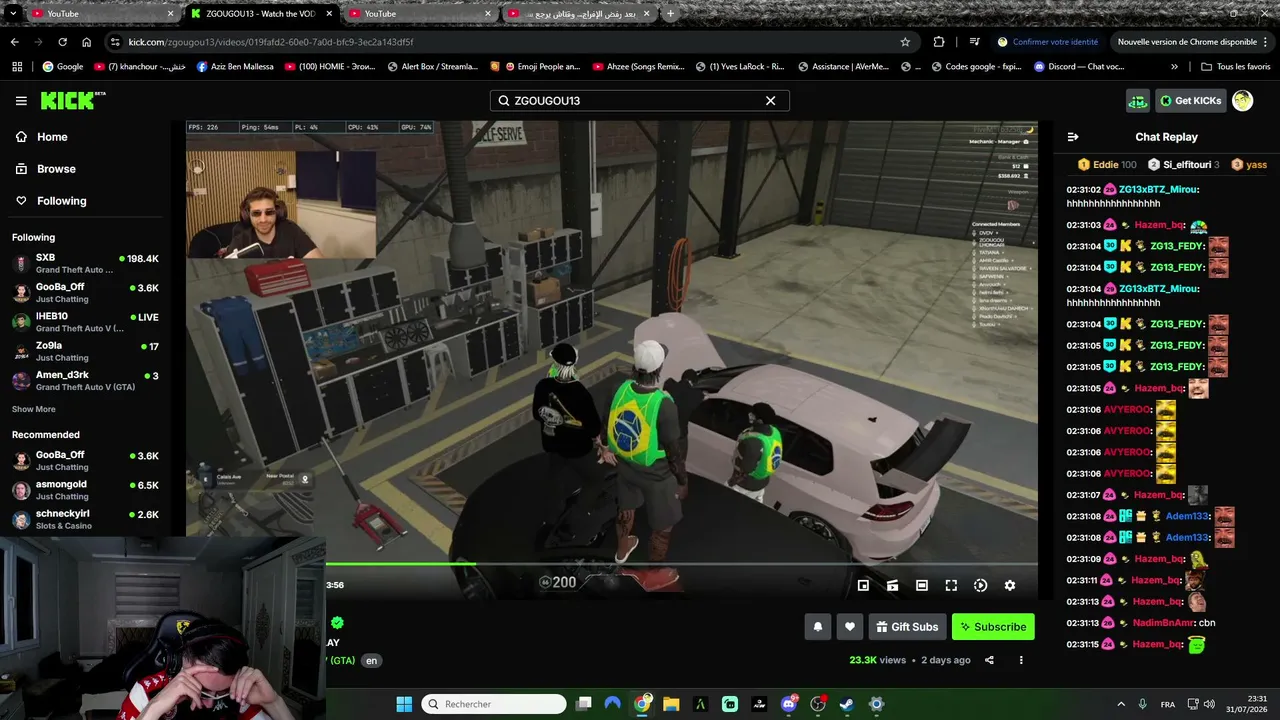
Task: Subscribe to the channel
Action: pyautogui.click(x=993, y=627)
